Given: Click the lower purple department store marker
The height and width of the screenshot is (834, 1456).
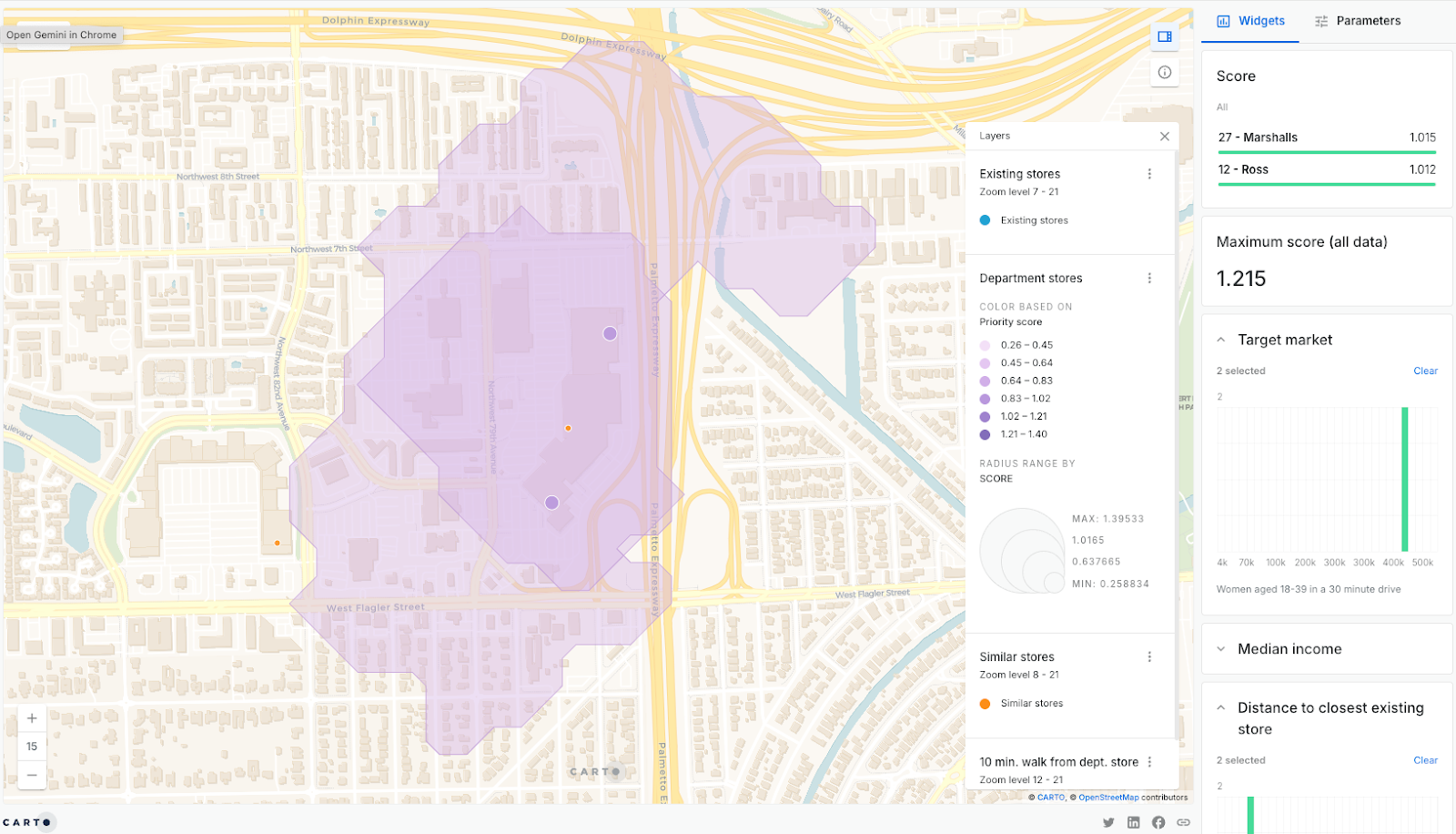Looking at the screenshot, I should point(551,503).
